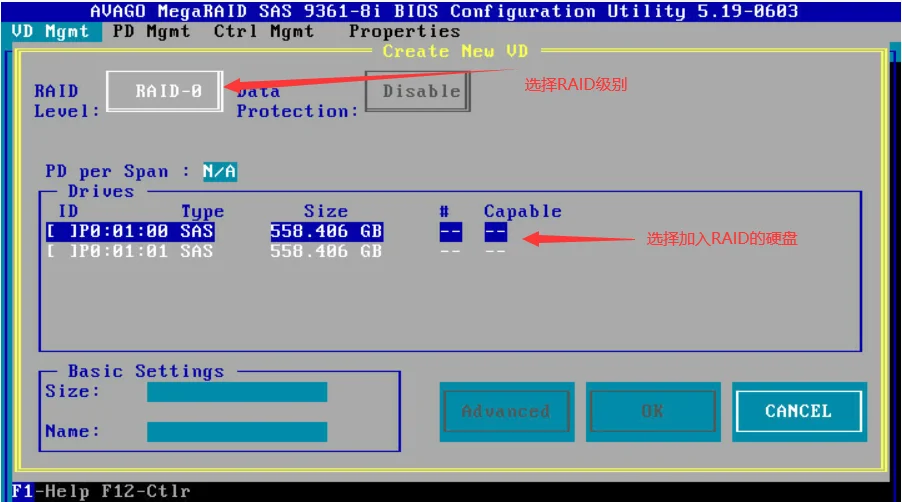Open the RAID-0 level selector
The height and width of the screenshot is (502, 902).
tap(165, 91)
